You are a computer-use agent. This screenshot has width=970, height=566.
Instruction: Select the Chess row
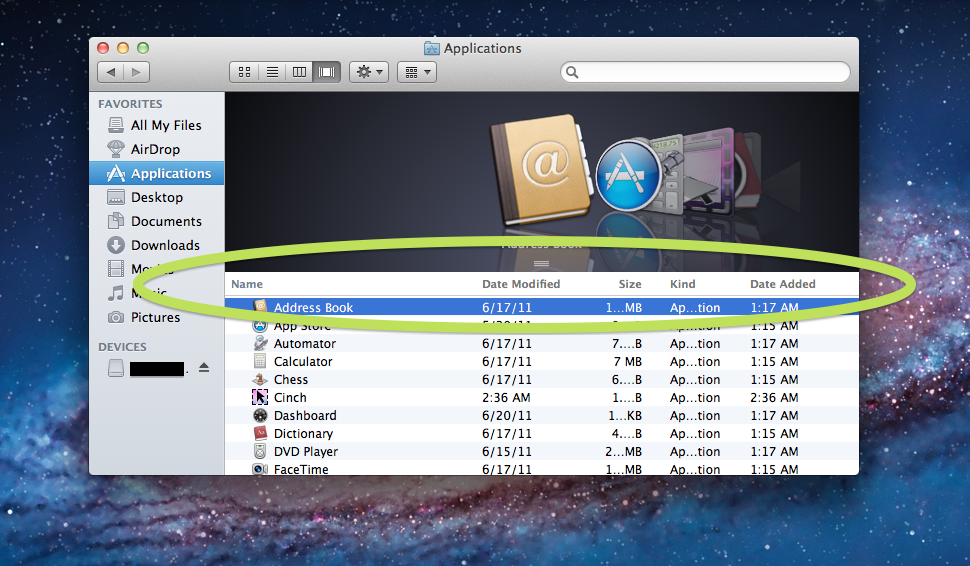tap(542, 379)
